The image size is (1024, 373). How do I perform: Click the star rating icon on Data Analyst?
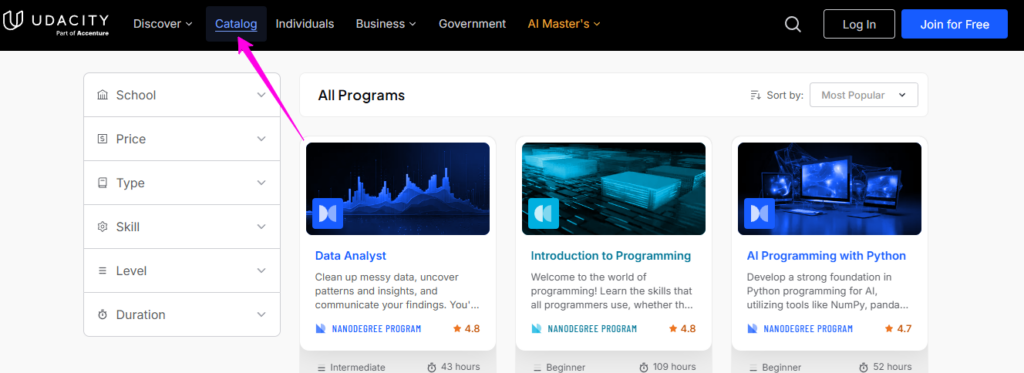[x=457, y=329]
